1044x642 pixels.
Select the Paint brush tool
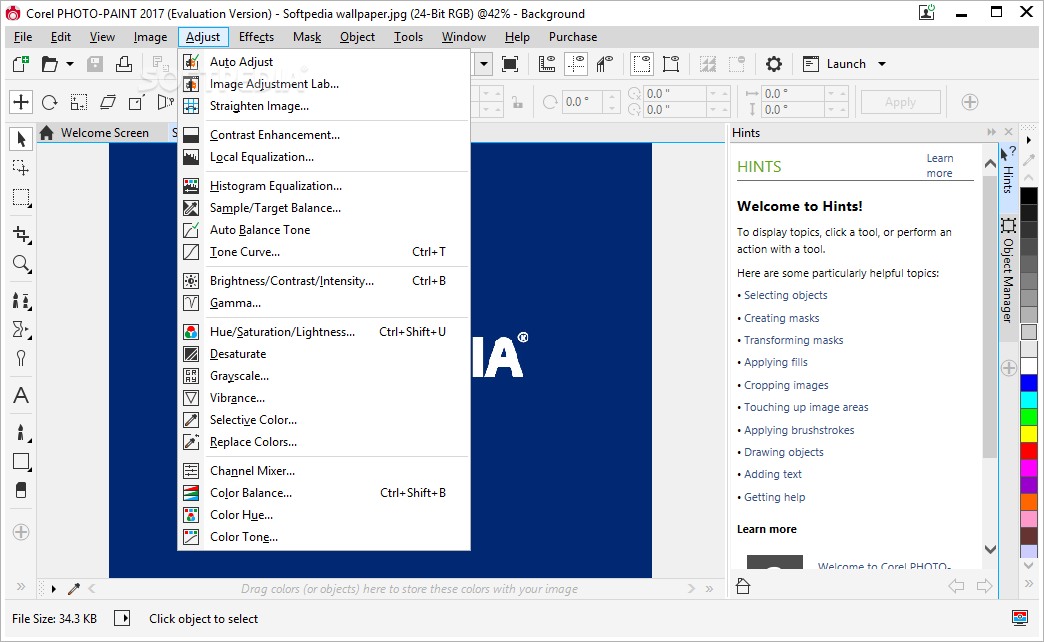(21, 433)
